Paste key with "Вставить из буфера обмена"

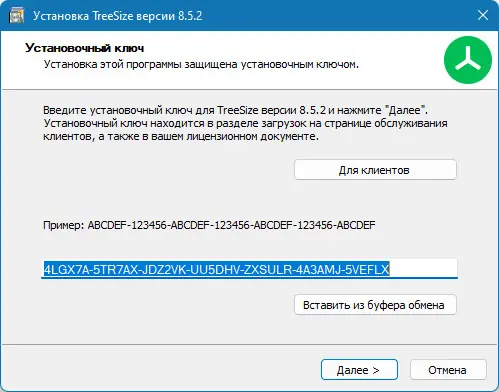[x=375, y=305]
